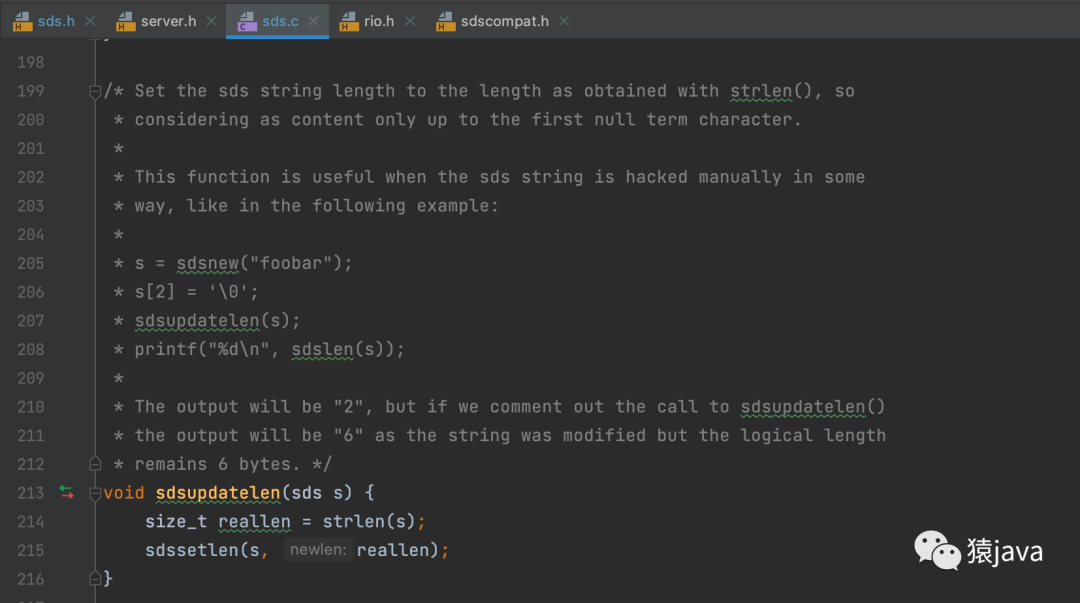1080x603 pixels.
Task: Click line number 205 in the gutter
Action: coord(30,263)
